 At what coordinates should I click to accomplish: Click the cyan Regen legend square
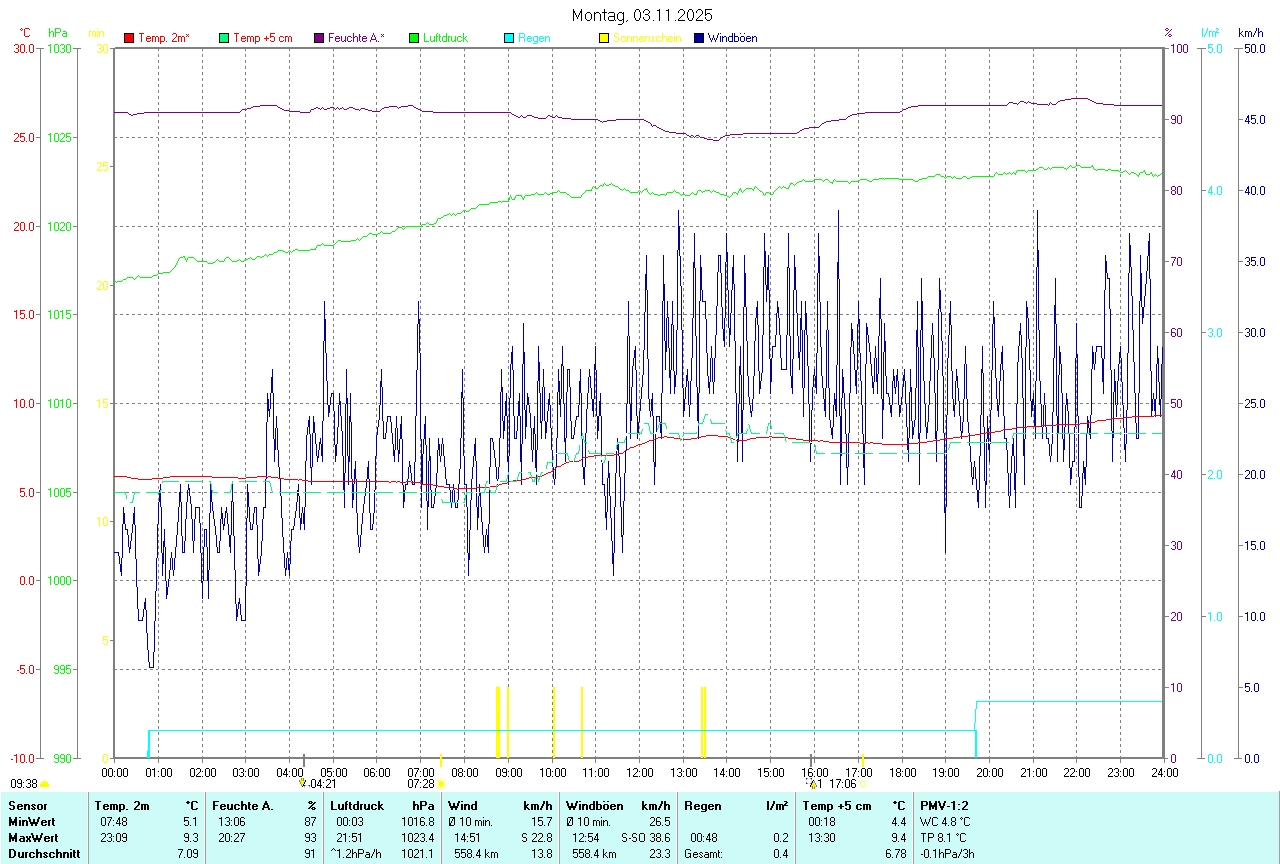point(509,38)
